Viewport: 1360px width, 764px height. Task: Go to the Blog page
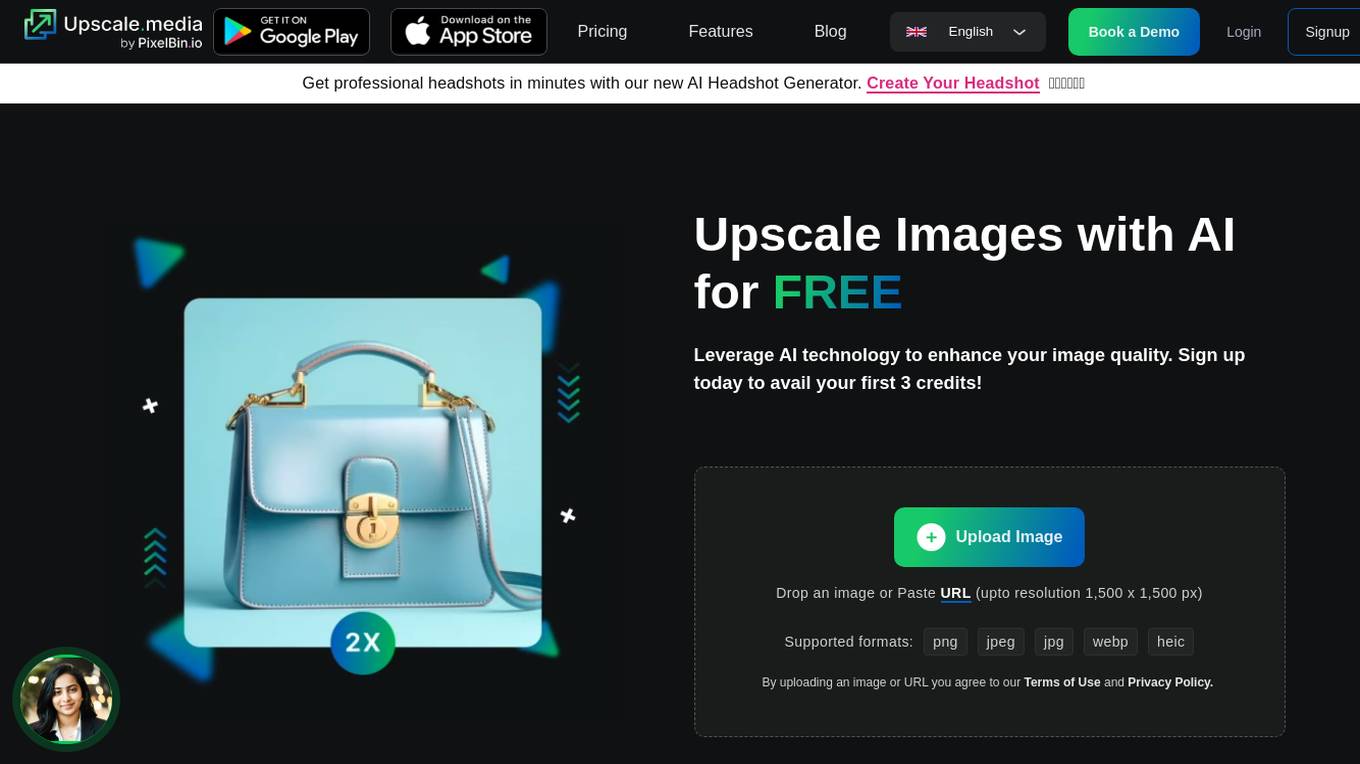pyautogui.click(x=830, y=32)
